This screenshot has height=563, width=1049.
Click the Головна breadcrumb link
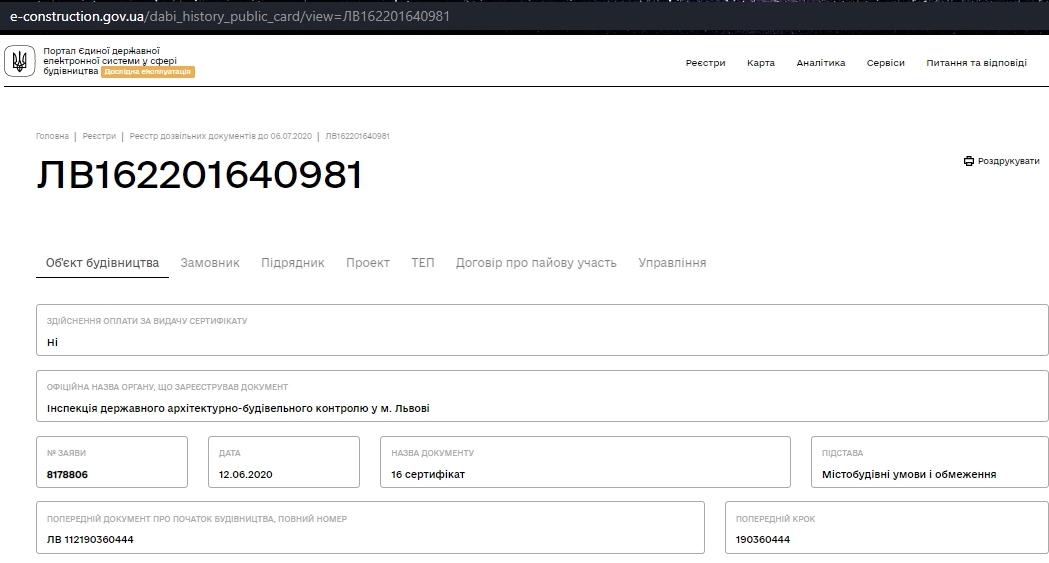pyautogui.click(x=52, y=136)
